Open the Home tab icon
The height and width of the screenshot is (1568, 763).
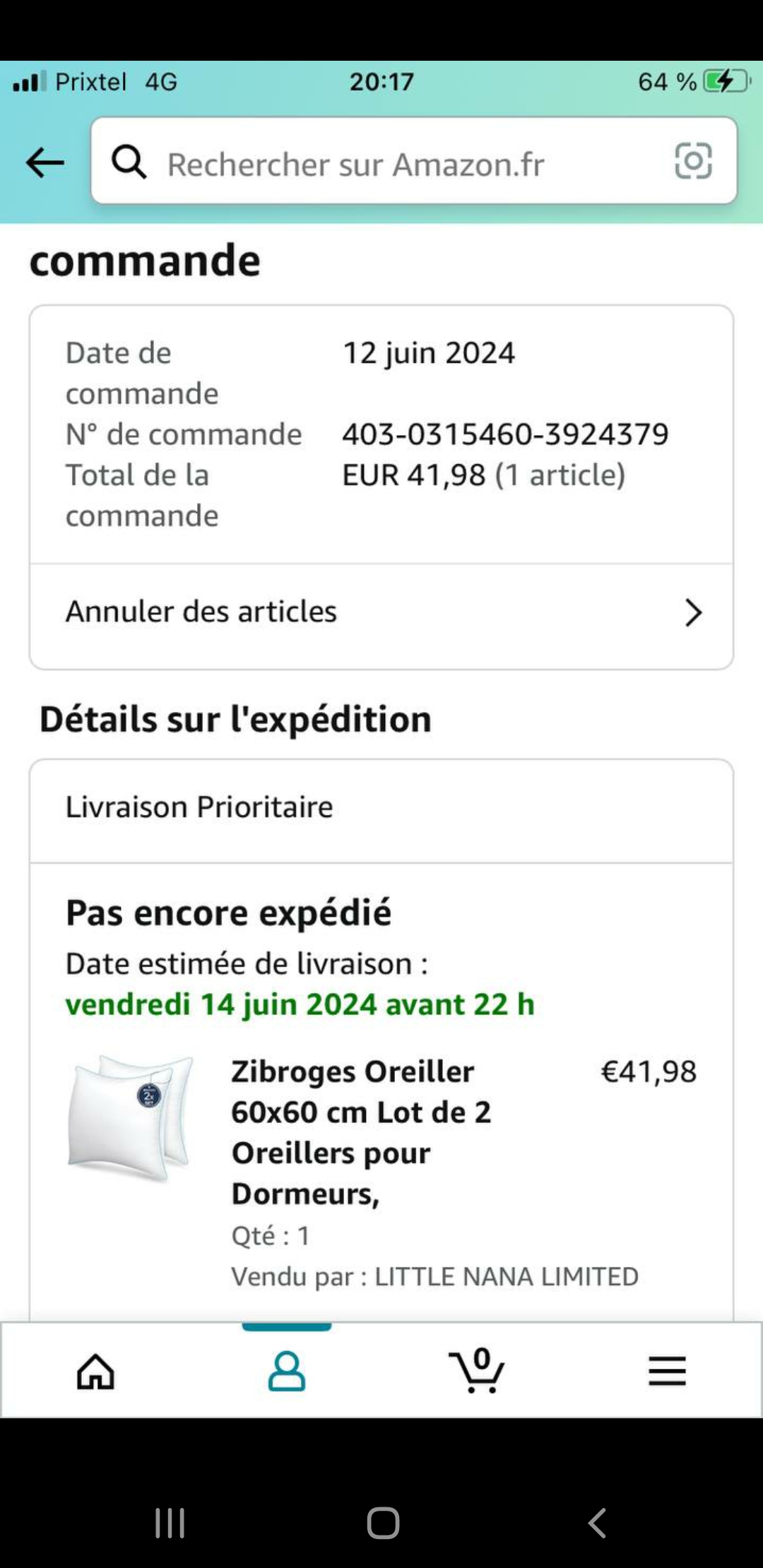click(x=95, y=1372)
